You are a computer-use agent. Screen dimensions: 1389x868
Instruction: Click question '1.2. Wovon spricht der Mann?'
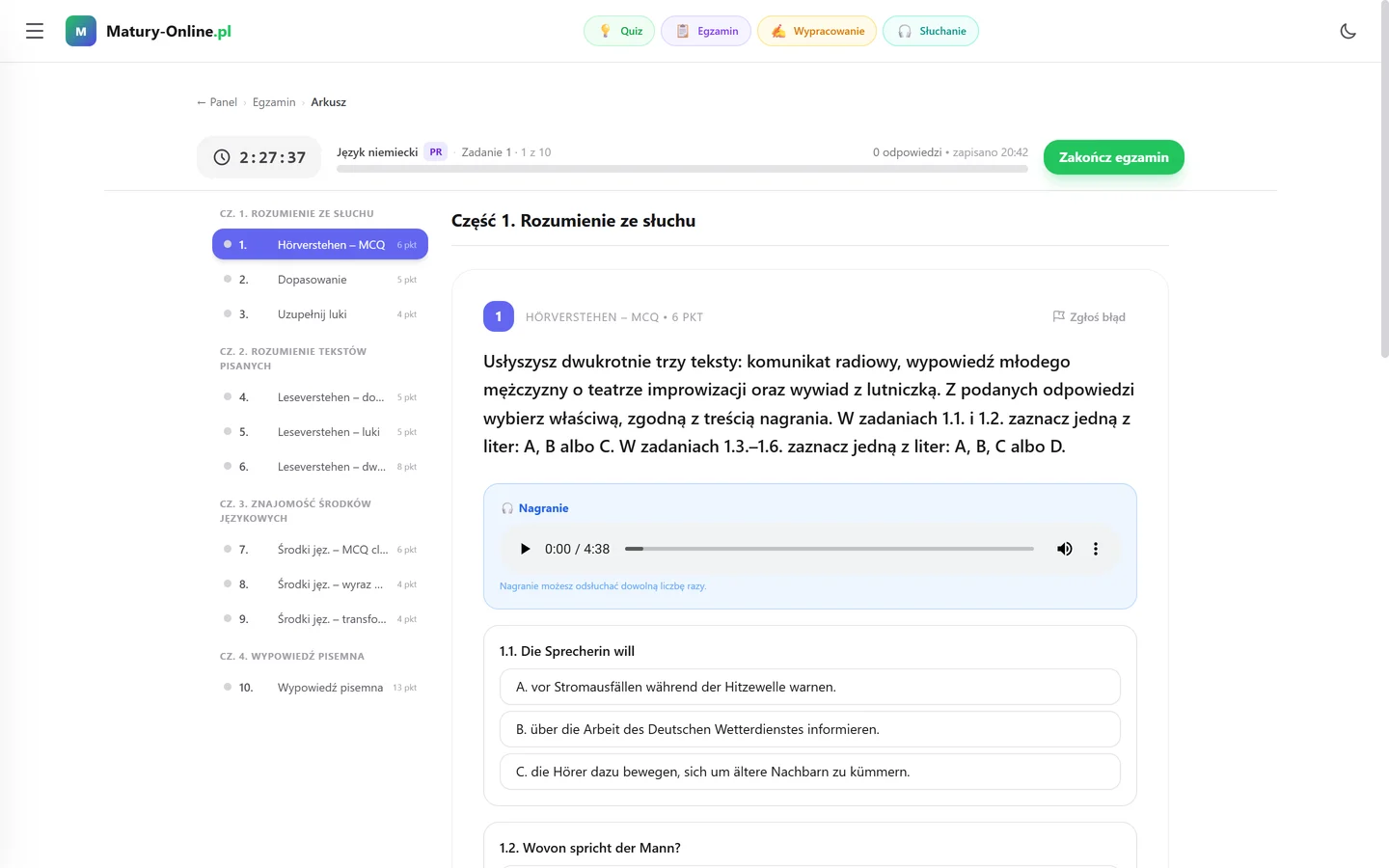590,848
